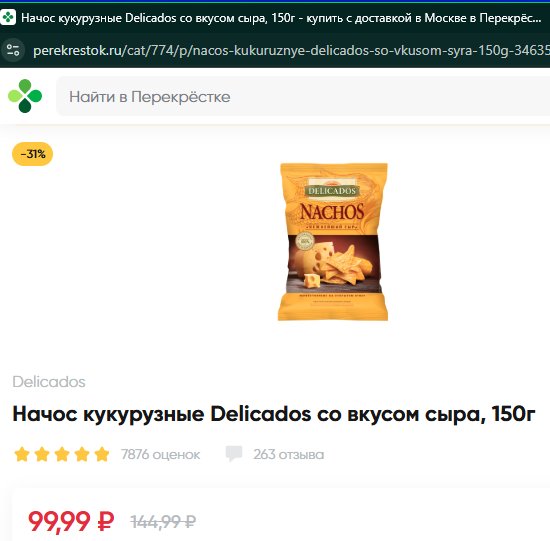Click the product title heading
550x541 pixels.
pos(274,414)
